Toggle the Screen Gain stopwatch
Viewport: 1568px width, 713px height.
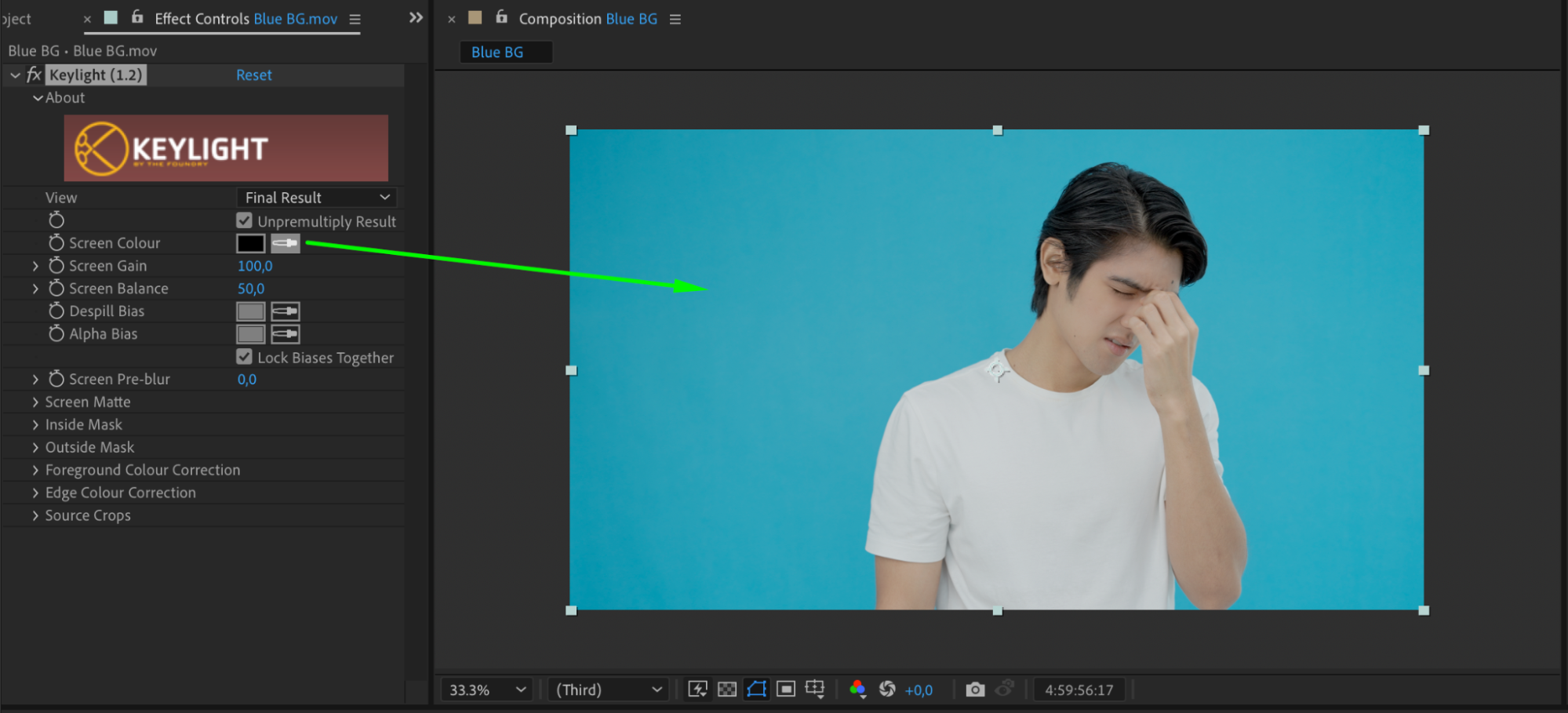tap(56, 266)
